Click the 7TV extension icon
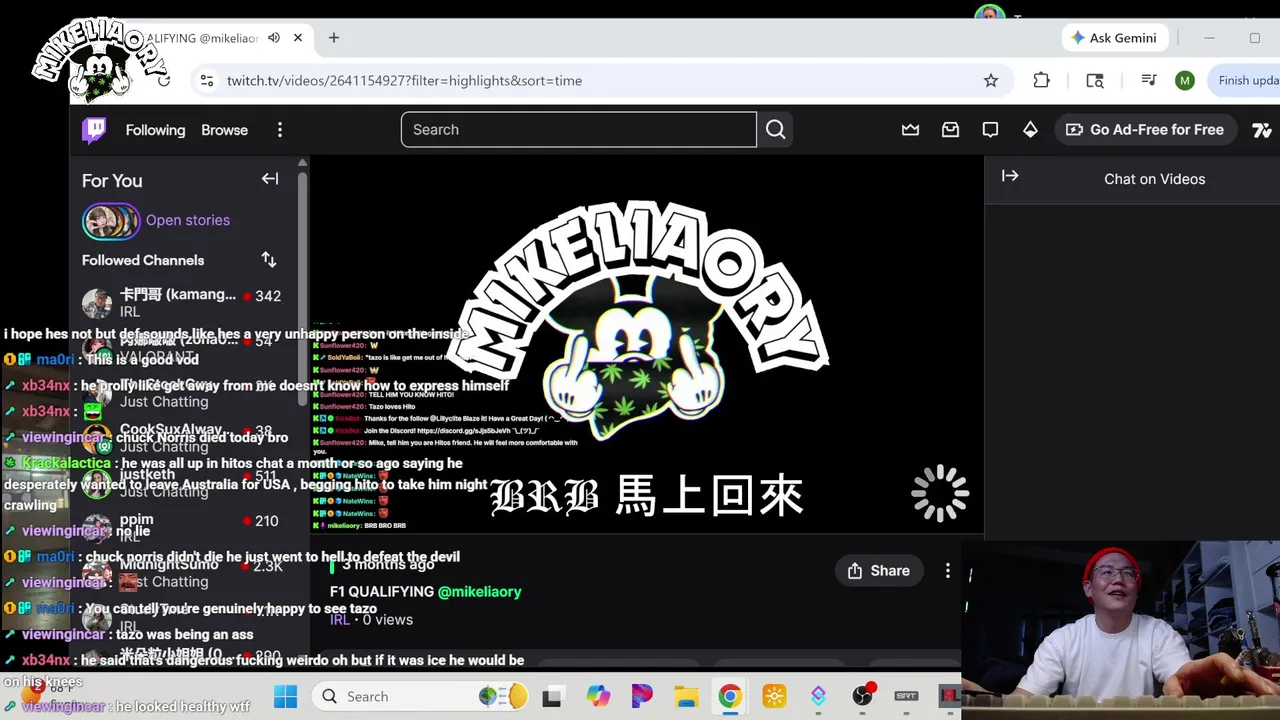Image resolution: width=1280 pixels, height=720 pixels. pyautogui.click(x=1262, y=130)
